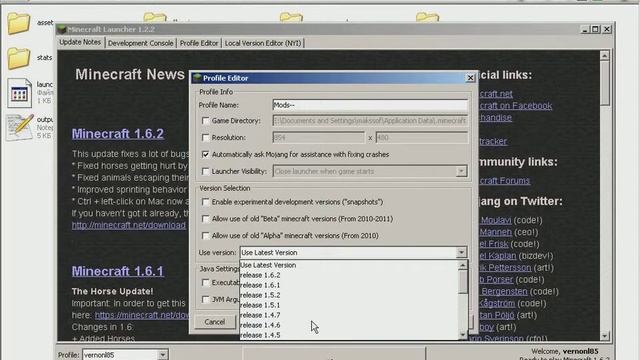Viewport: 640px width, 360px height.
Task: Uncheck automatically ask Mojang for assistance
Action: (205, 154)
